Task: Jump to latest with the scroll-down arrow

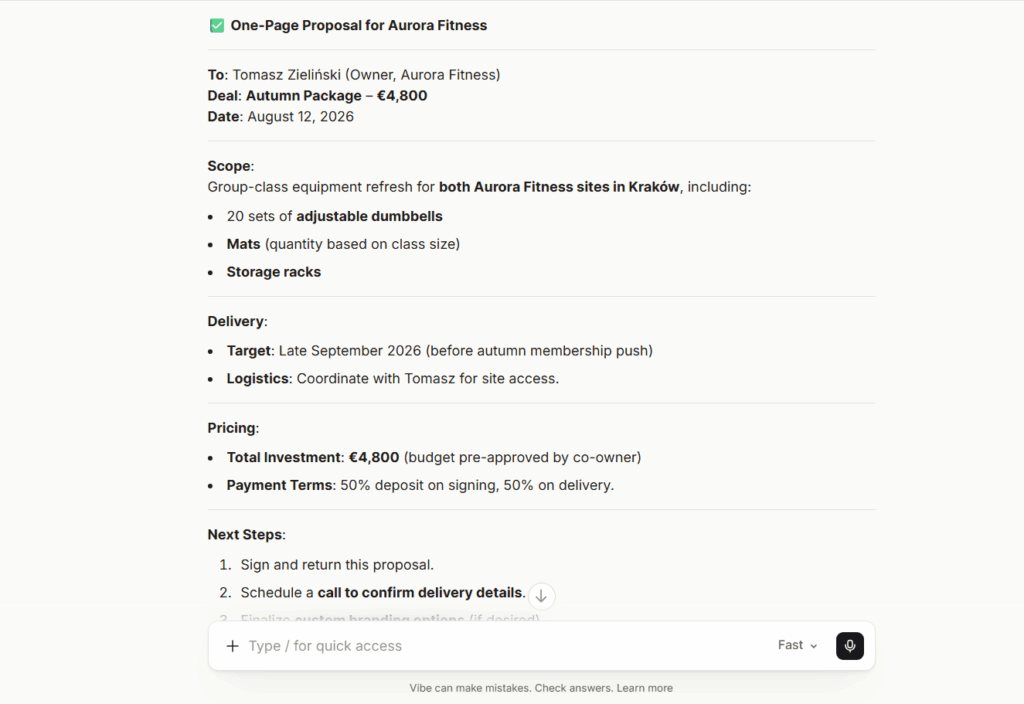Action: point(541,596)
